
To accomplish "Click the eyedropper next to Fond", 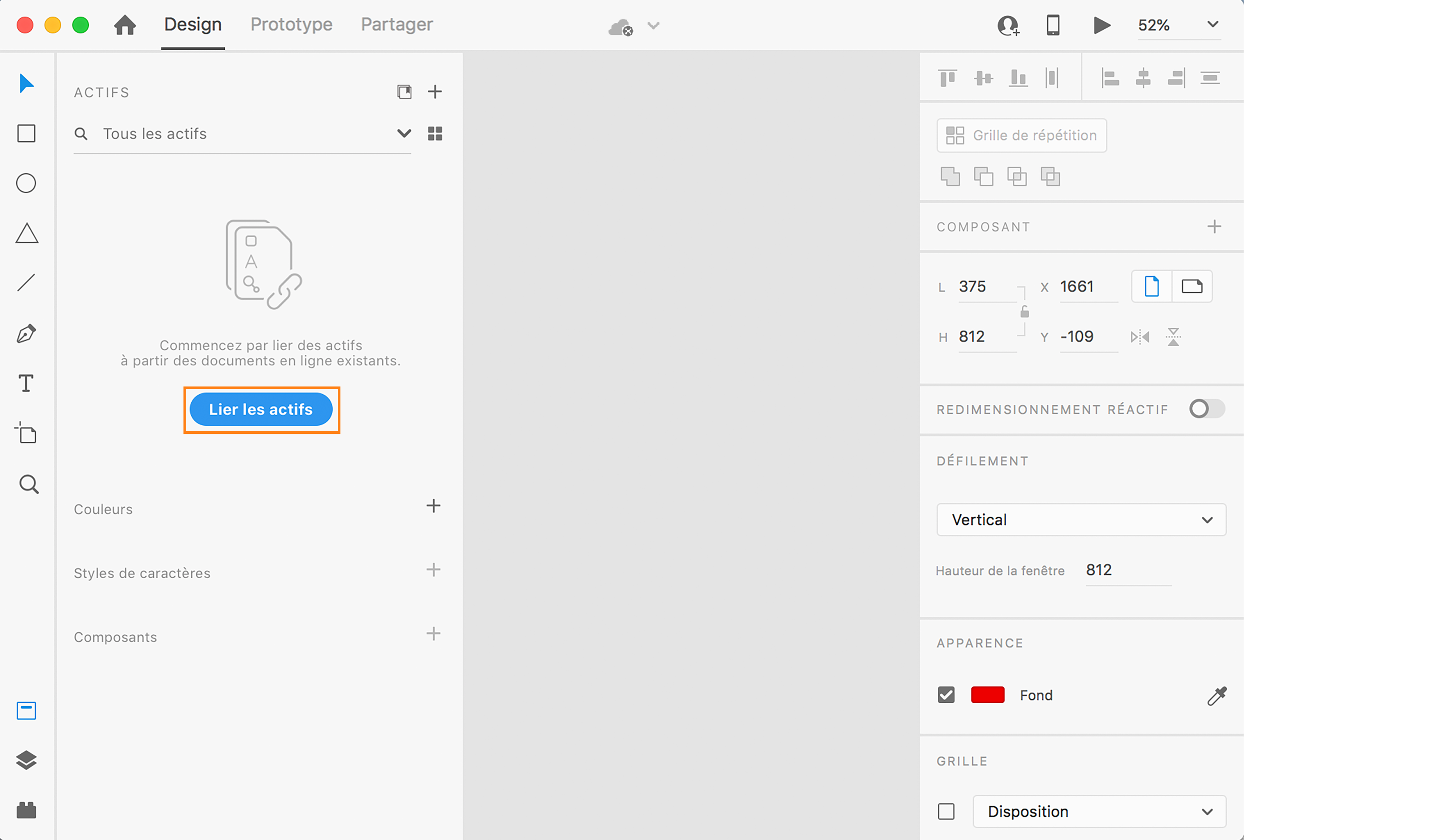I will pos(1217,695).
